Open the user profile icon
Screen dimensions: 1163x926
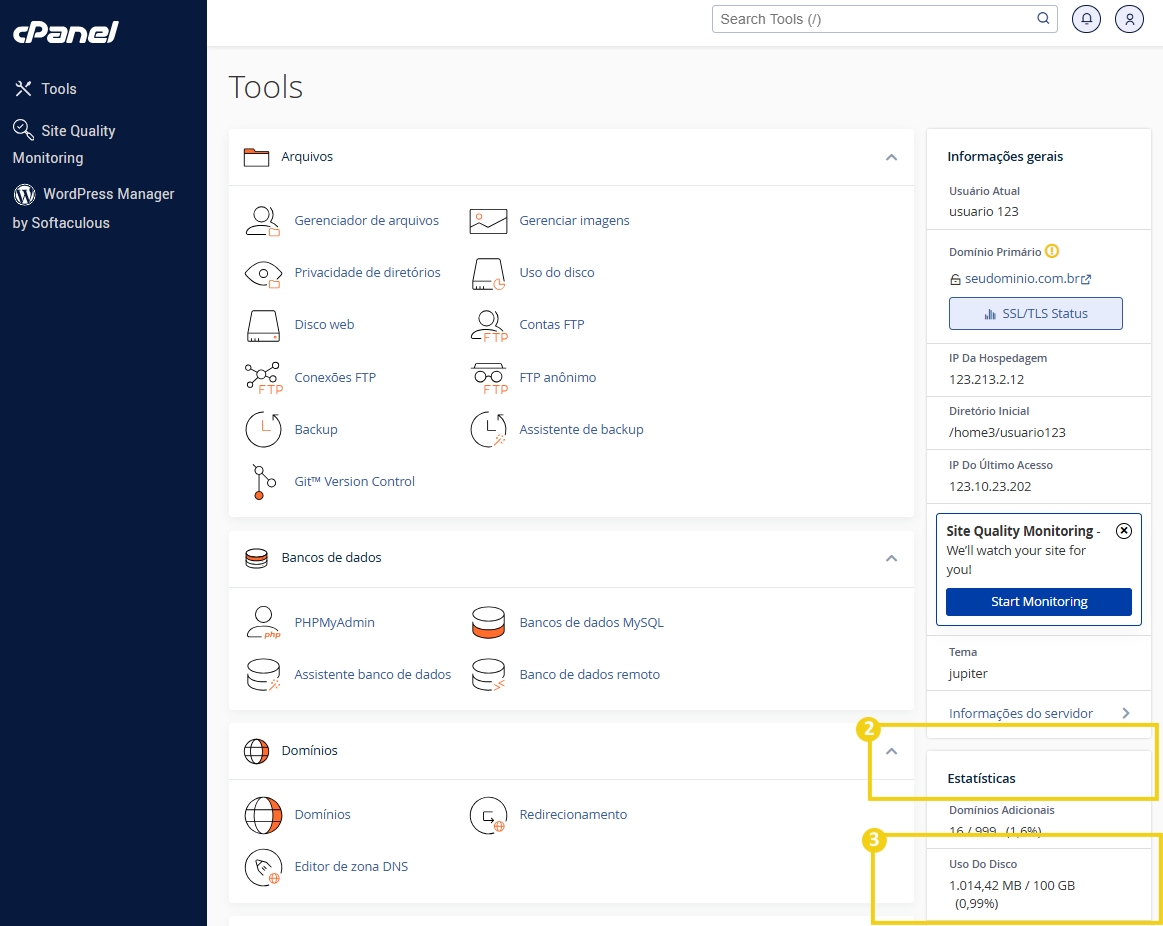(1129, 18)
